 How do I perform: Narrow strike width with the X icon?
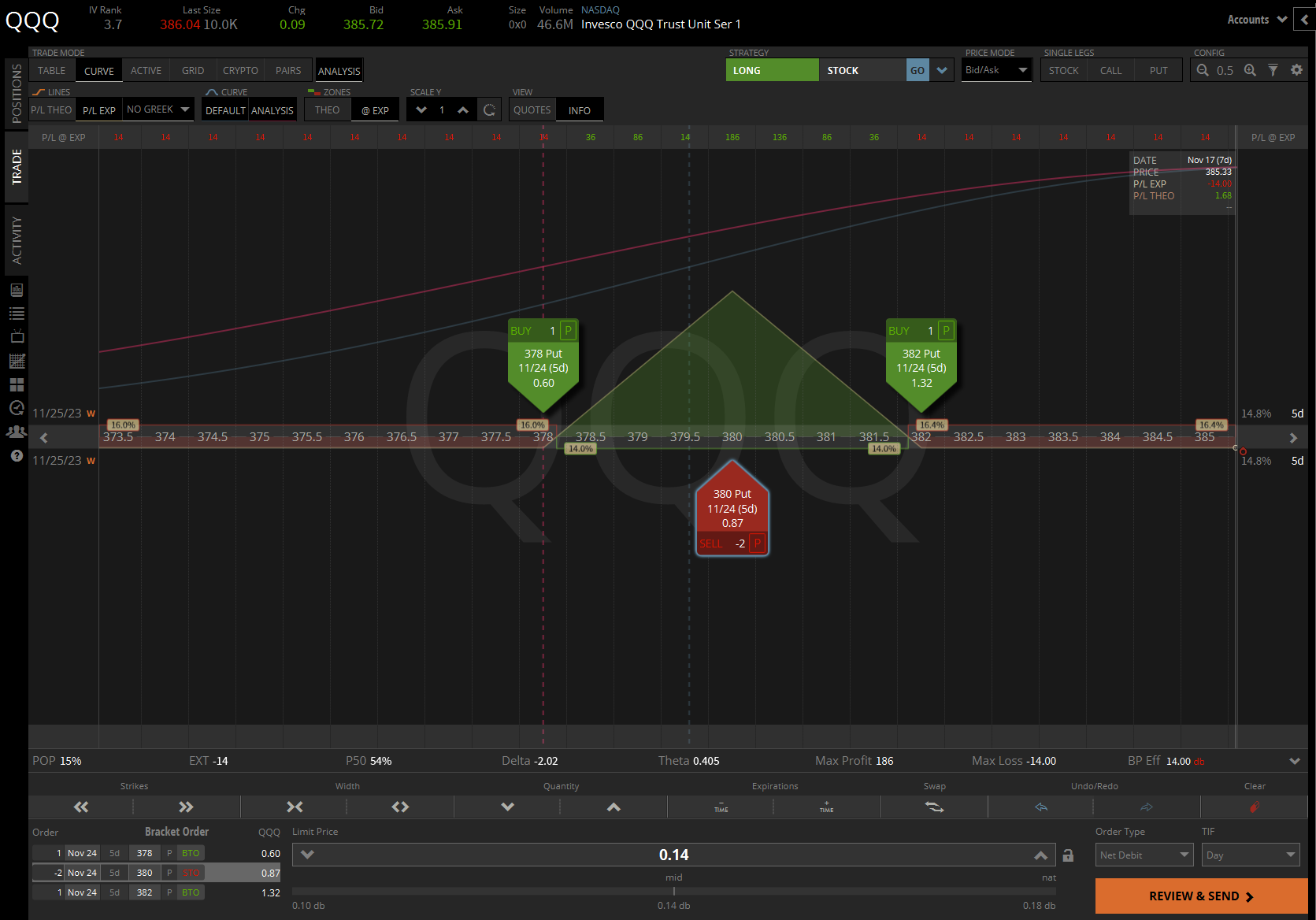(295, 807)
